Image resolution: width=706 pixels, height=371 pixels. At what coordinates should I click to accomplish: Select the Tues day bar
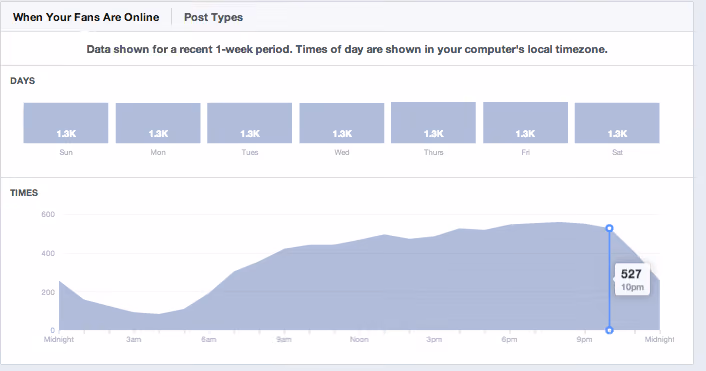[249, 123]
